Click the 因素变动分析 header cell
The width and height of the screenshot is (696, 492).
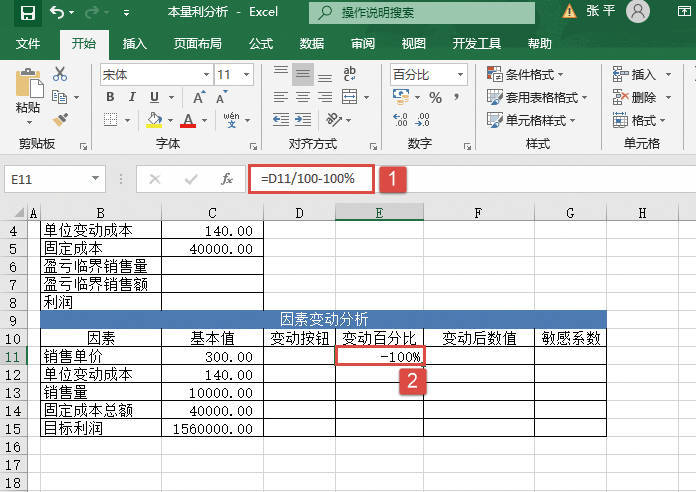coord(324,319)
